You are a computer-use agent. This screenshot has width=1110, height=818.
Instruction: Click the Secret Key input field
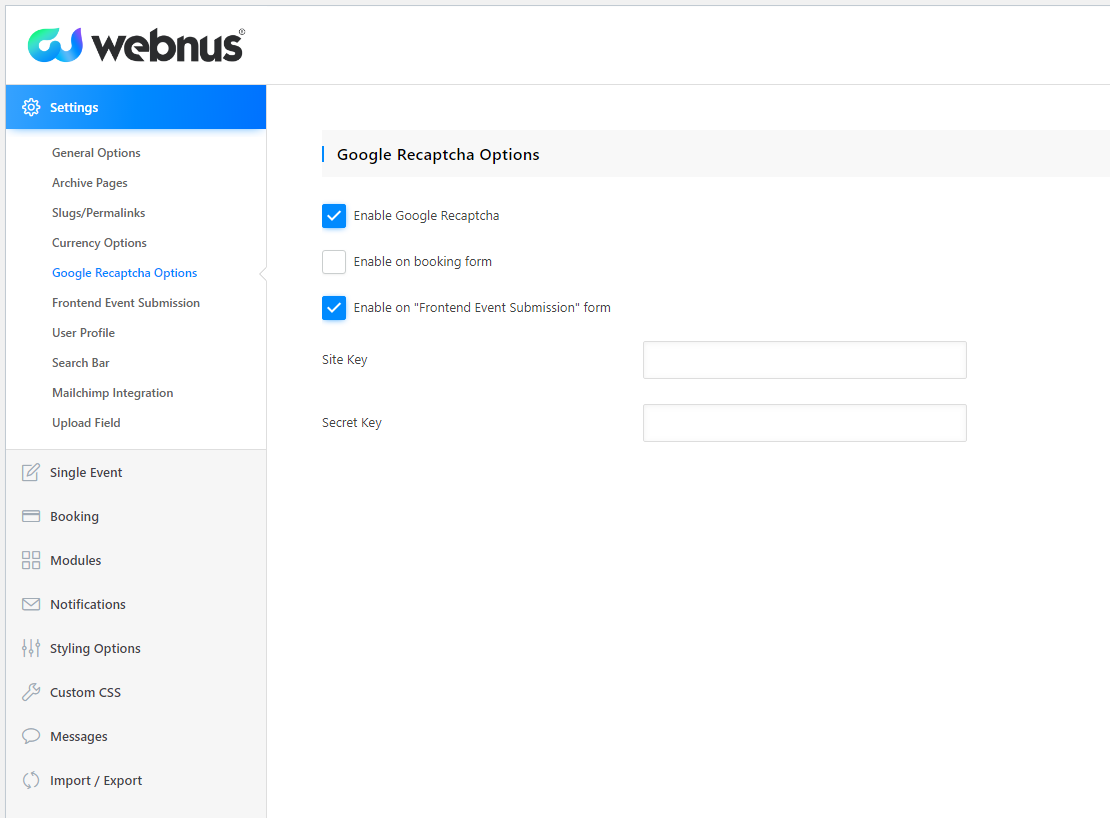point(805,423)
